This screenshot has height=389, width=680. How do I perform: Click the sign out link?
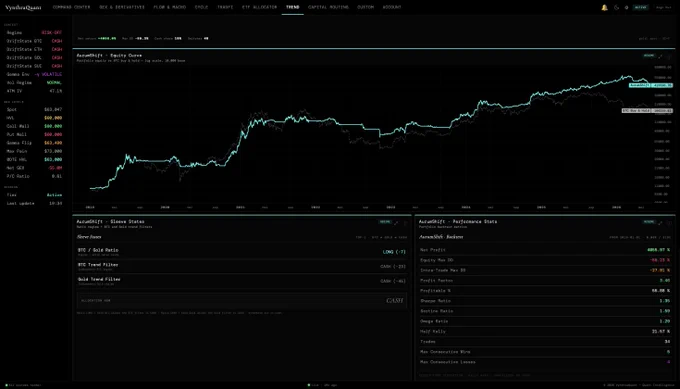664,7
